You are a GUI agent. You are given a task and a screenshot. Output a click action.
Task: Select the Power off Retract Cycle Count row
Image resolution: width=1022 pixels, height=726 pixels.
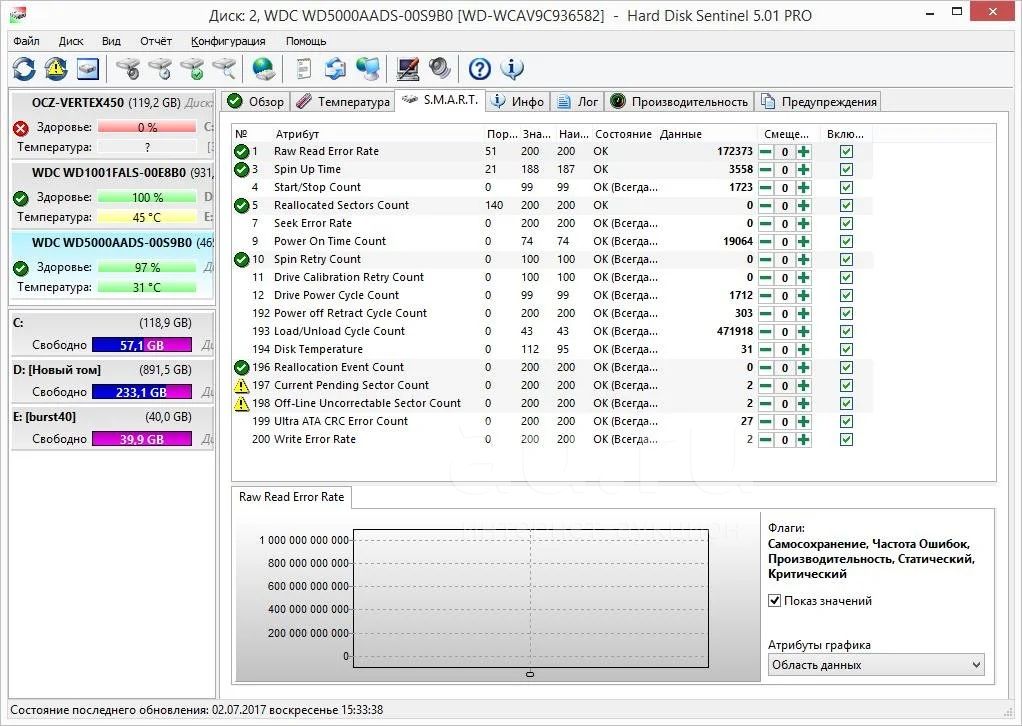[x=552, y=313]
